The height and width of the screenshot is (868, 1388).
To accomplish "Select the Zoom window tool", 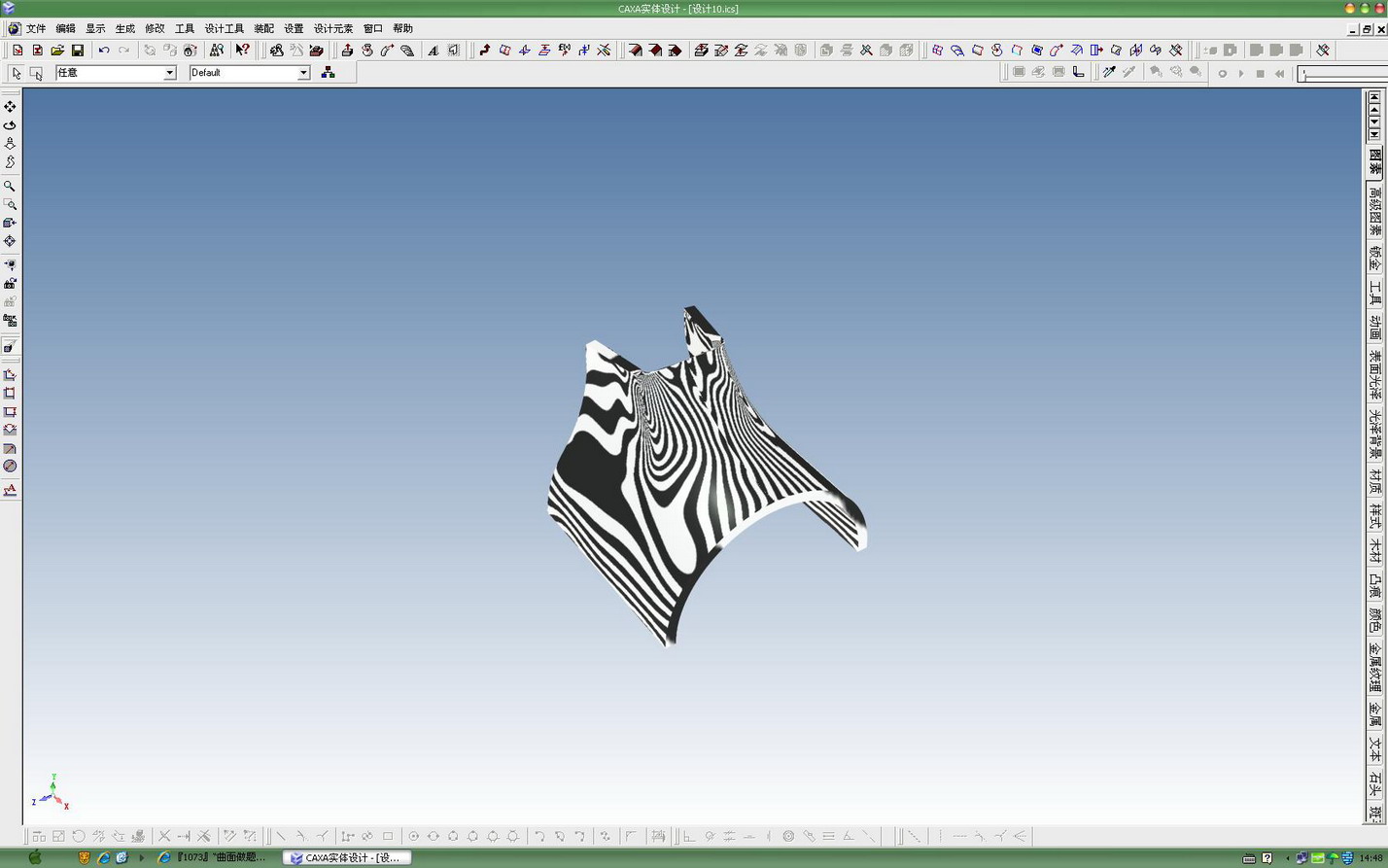I will click(10, 204).
